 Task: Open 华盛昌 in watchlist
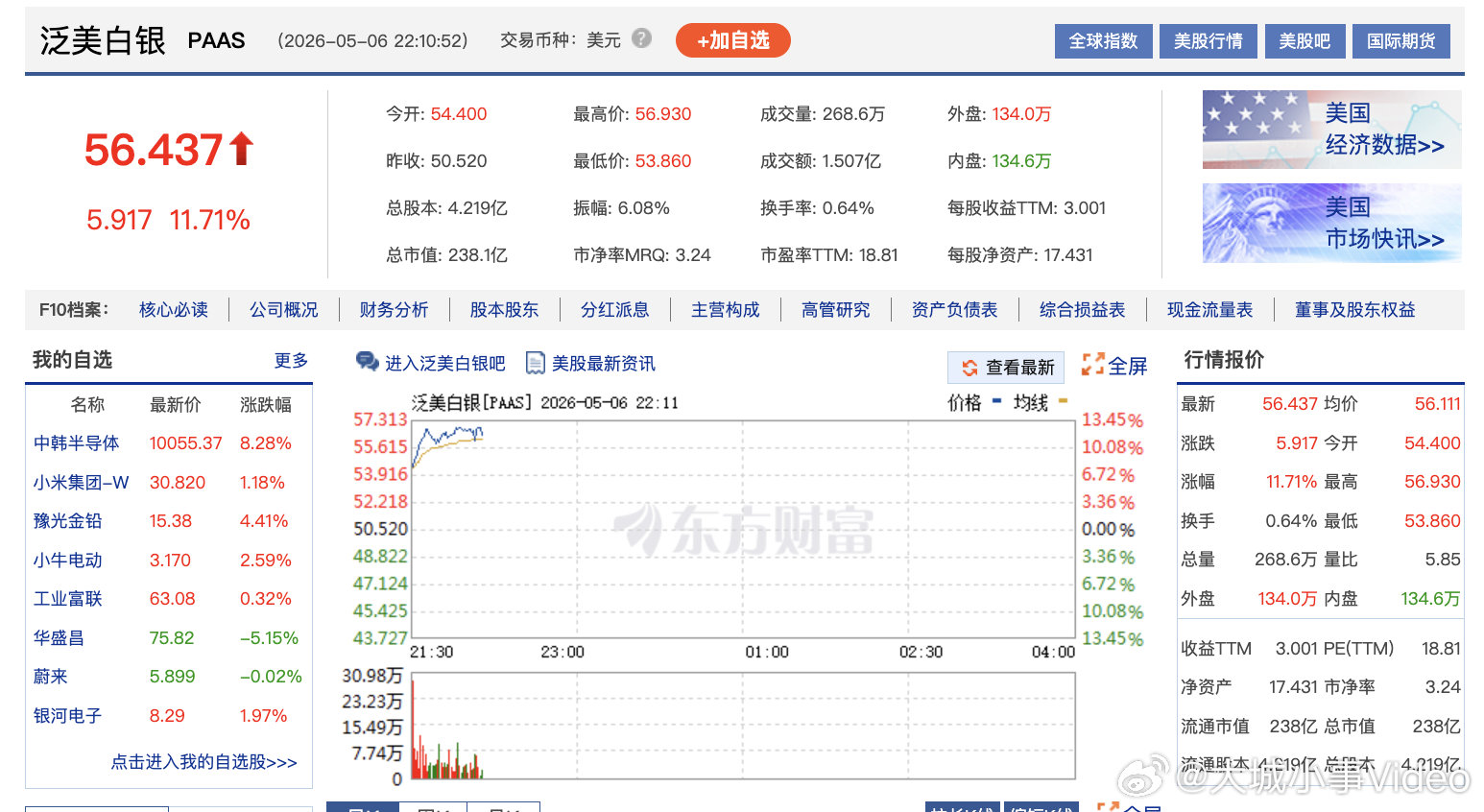(59, 638)
